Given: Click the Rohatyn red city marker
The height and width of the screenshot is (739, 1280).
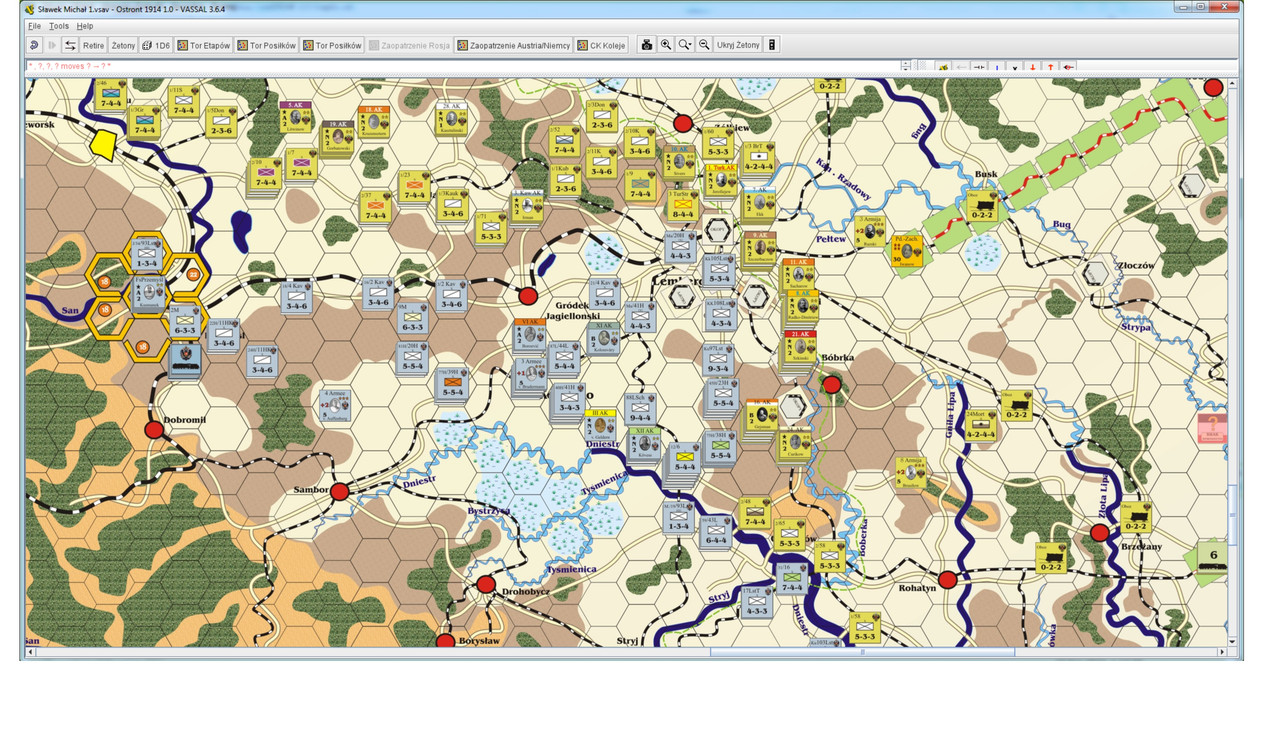Looking at the screenshot, I should (x=948, y=579).
